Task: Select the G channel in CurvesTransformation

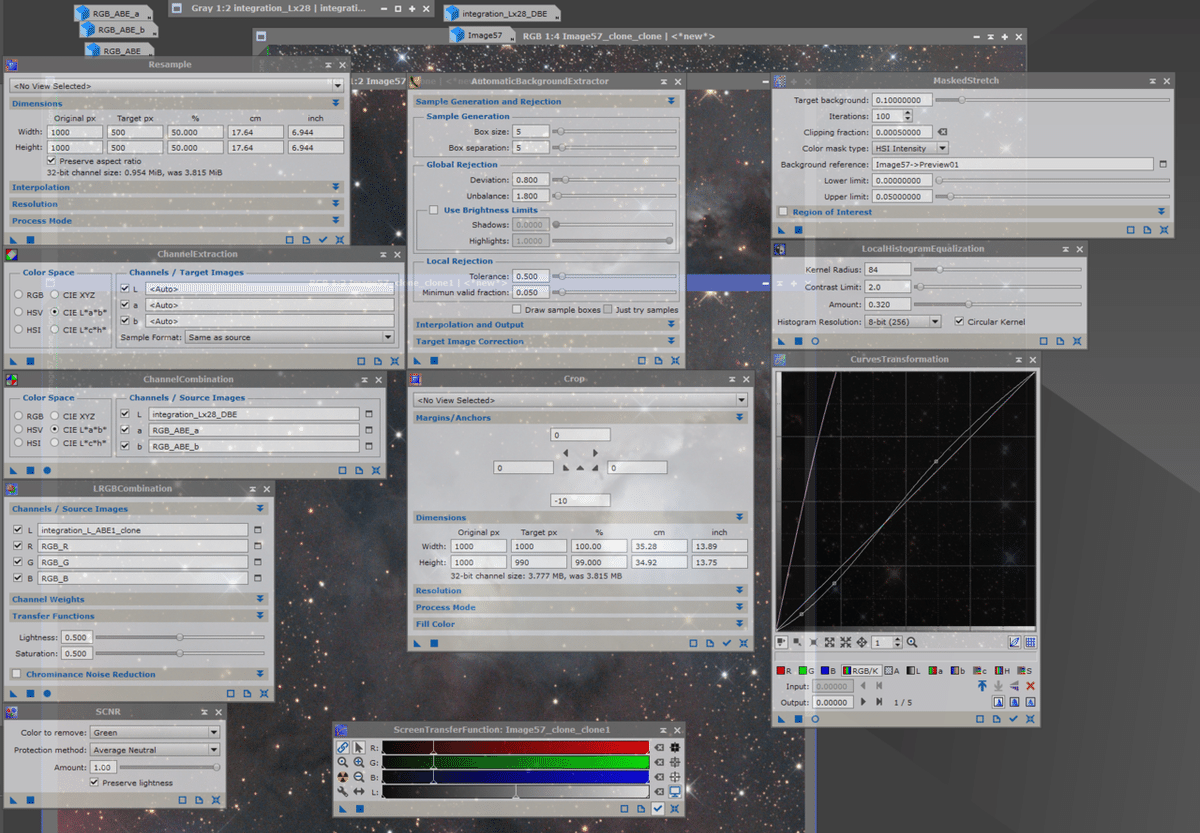Action: [806, 670]
